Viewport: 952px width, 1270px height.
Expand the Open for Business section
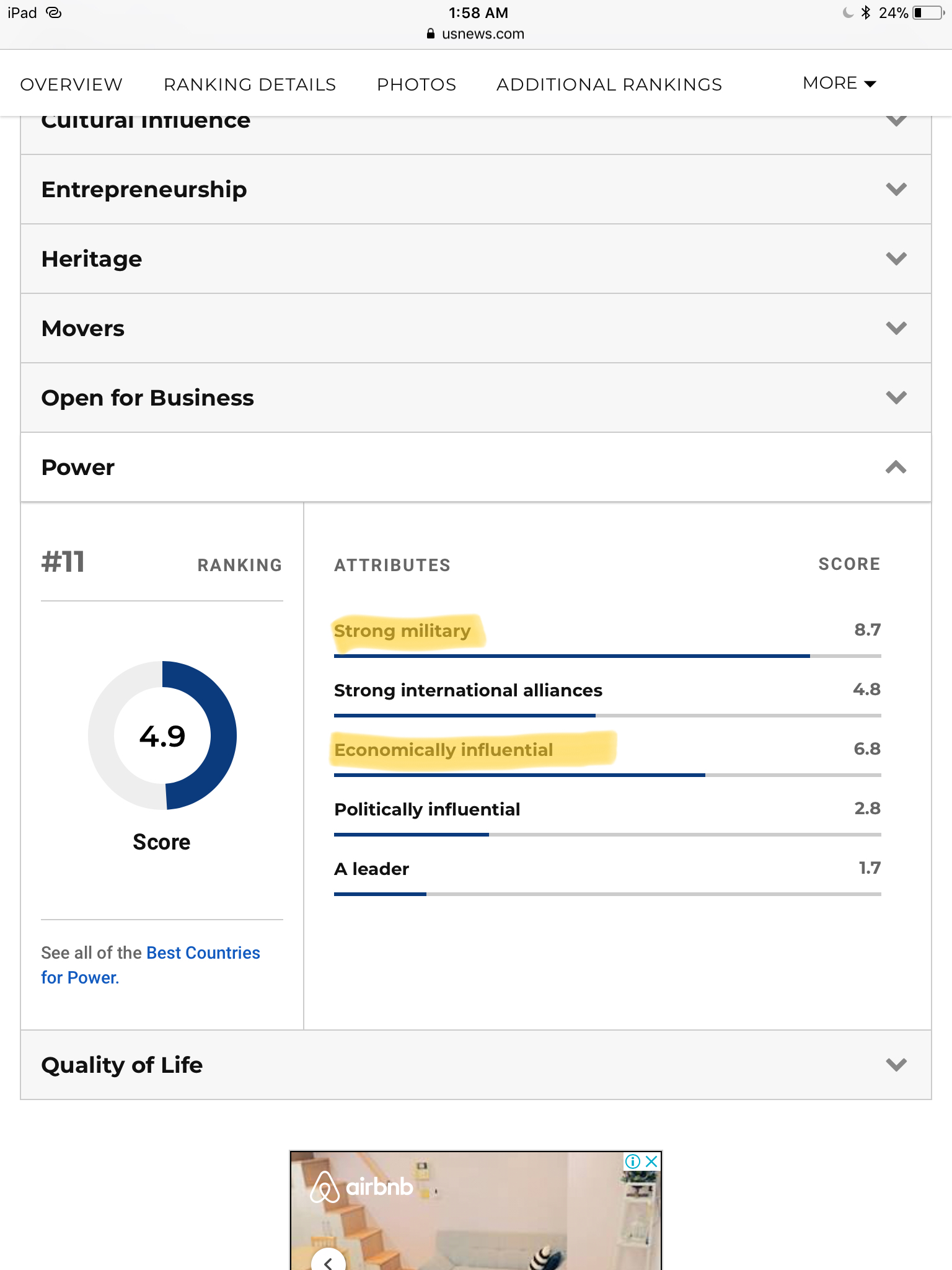896,397
